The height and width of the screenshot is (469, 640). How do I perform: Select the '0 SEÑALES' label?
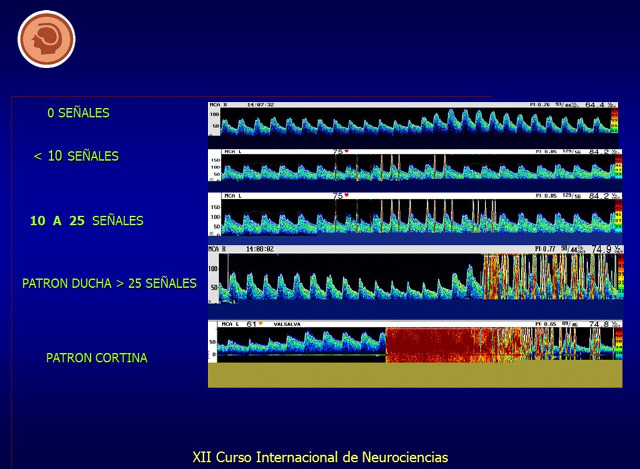pos(78,113)
